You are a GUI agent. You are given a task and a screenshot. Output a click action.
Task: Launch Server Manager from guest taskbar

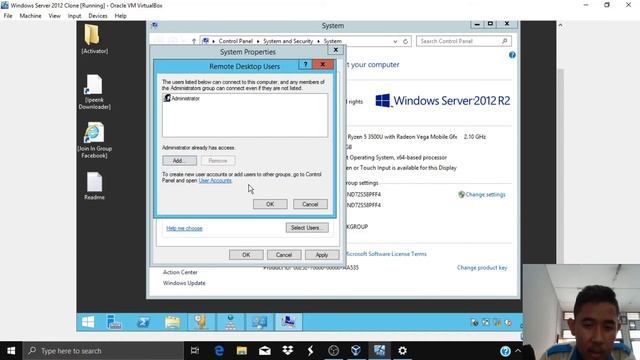coord(114,322)
